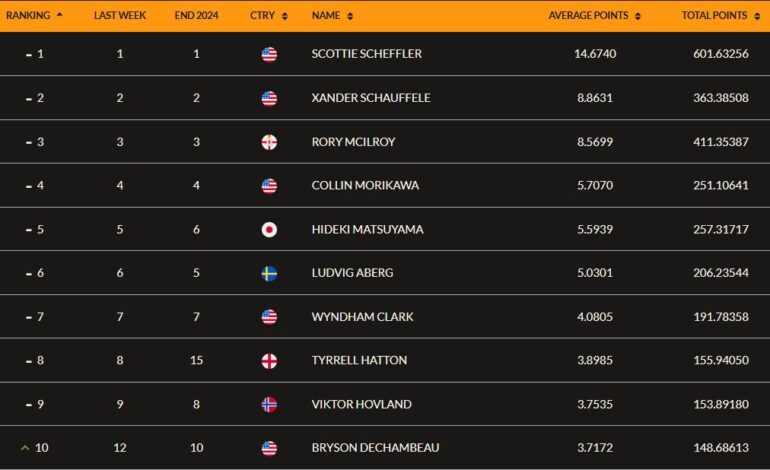Click the USA flag beside Bryson DeChambeau
Viewport: 770px width, 470px height.
click(269, 448)
